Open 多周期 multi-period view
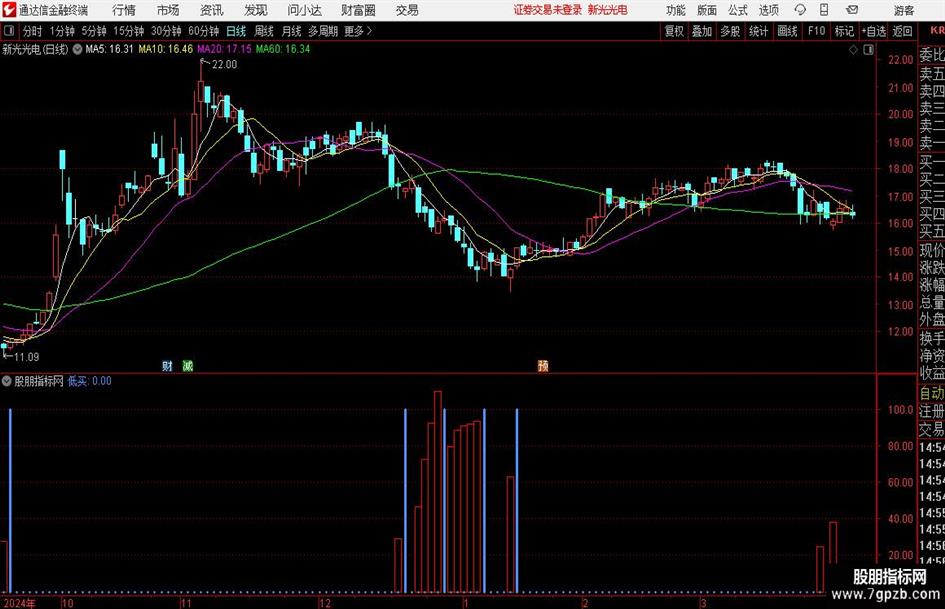The image size is (945, 609). [322, 31]
